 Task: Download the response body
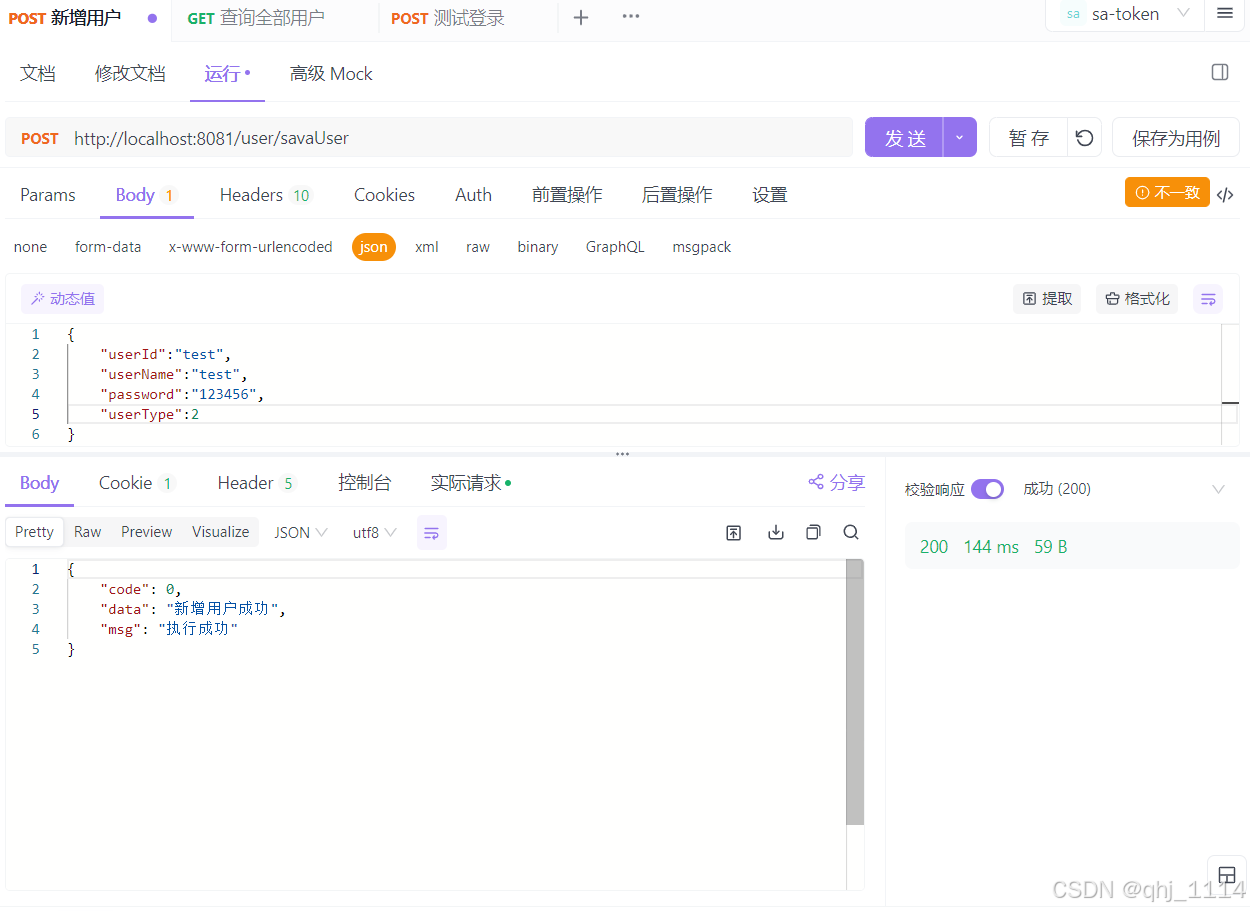775,532
